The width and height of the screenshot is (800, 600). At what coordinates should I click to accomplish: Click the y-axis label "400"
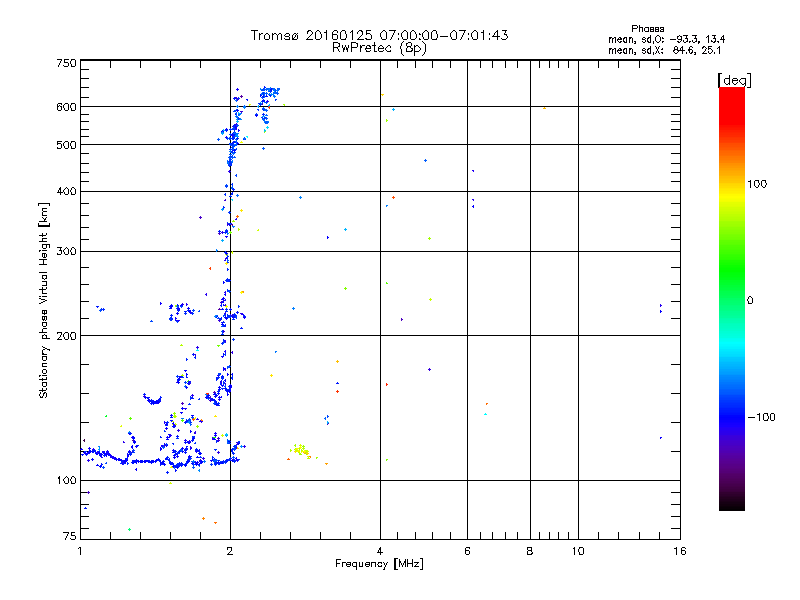tap(66, 191)
